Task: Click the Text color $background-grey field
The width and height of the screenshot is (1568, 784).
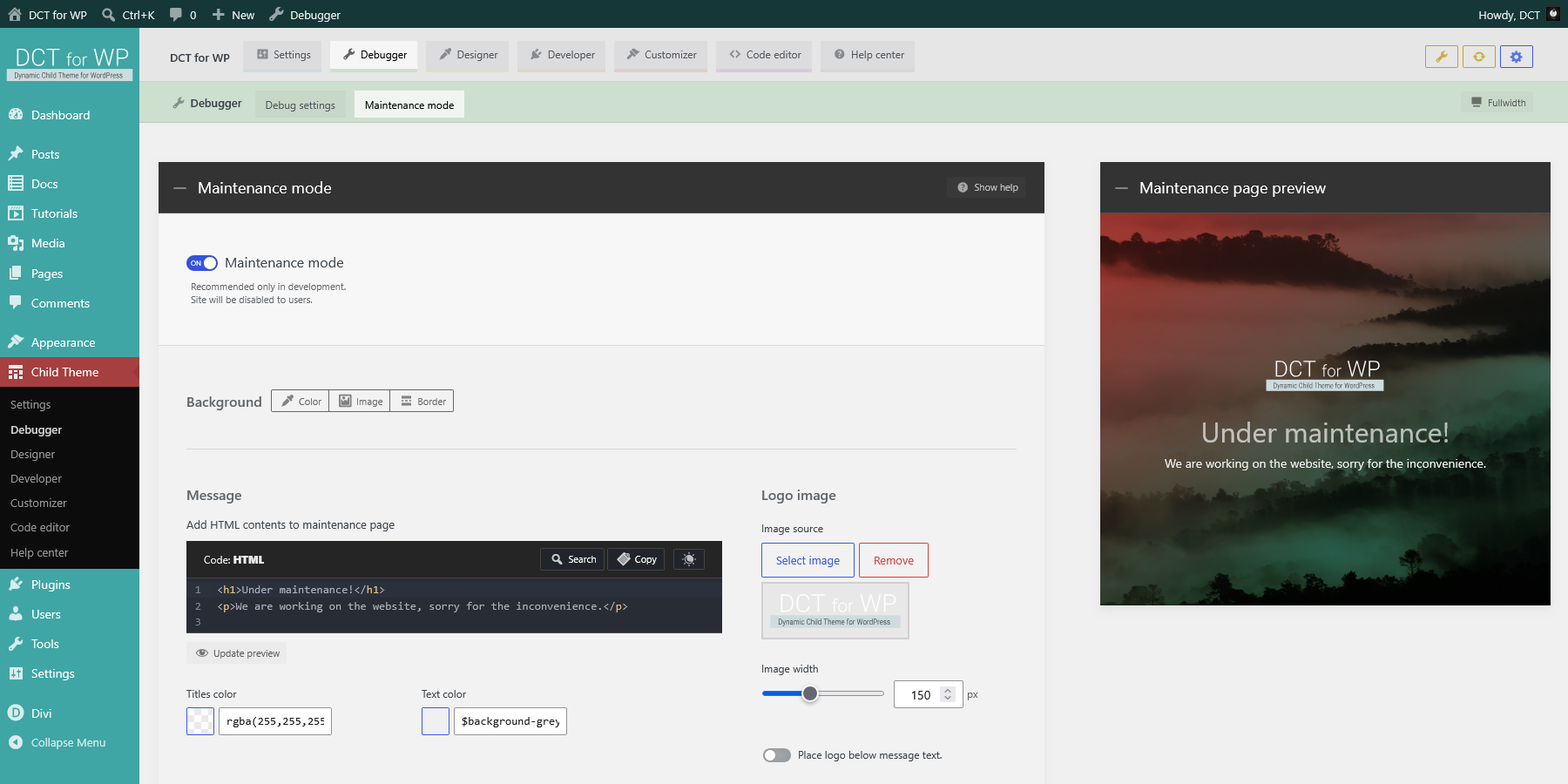Action: tap(510, 721)
